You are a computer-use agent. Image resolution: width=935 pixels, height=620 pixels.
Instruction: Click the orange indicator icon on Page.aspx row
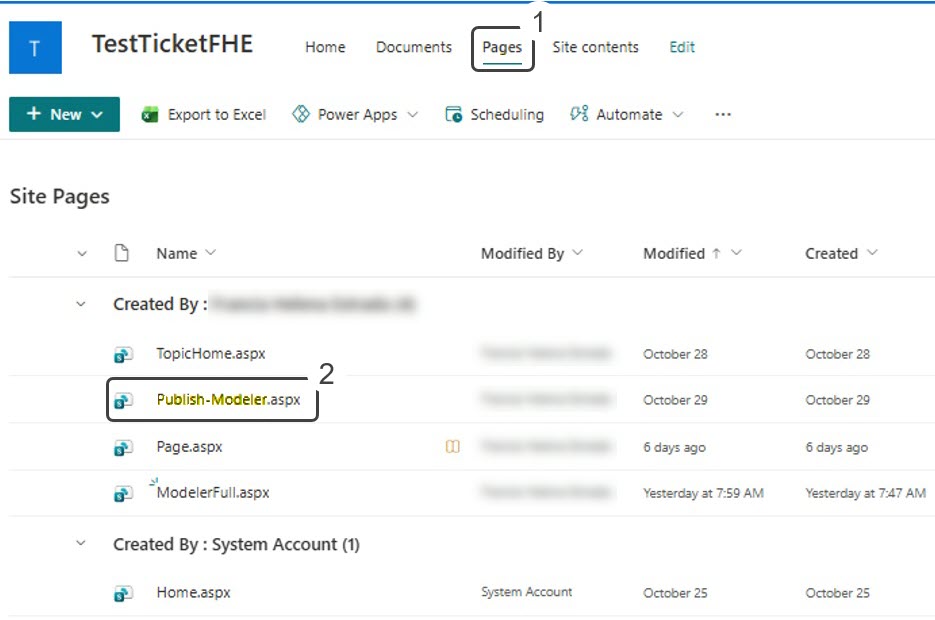pos(452,446)
